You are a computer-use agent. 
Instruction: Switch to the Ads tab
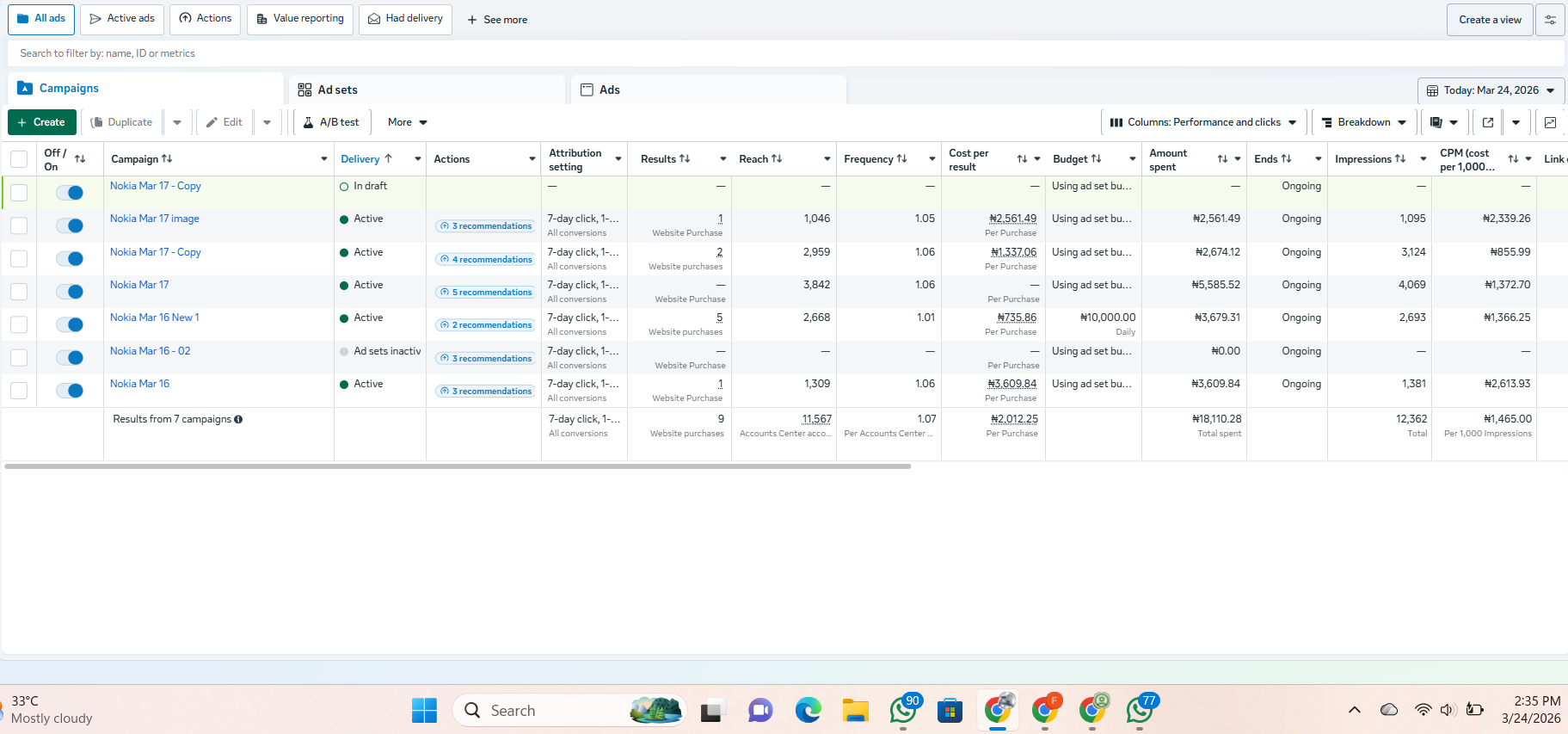coord(709,89)
